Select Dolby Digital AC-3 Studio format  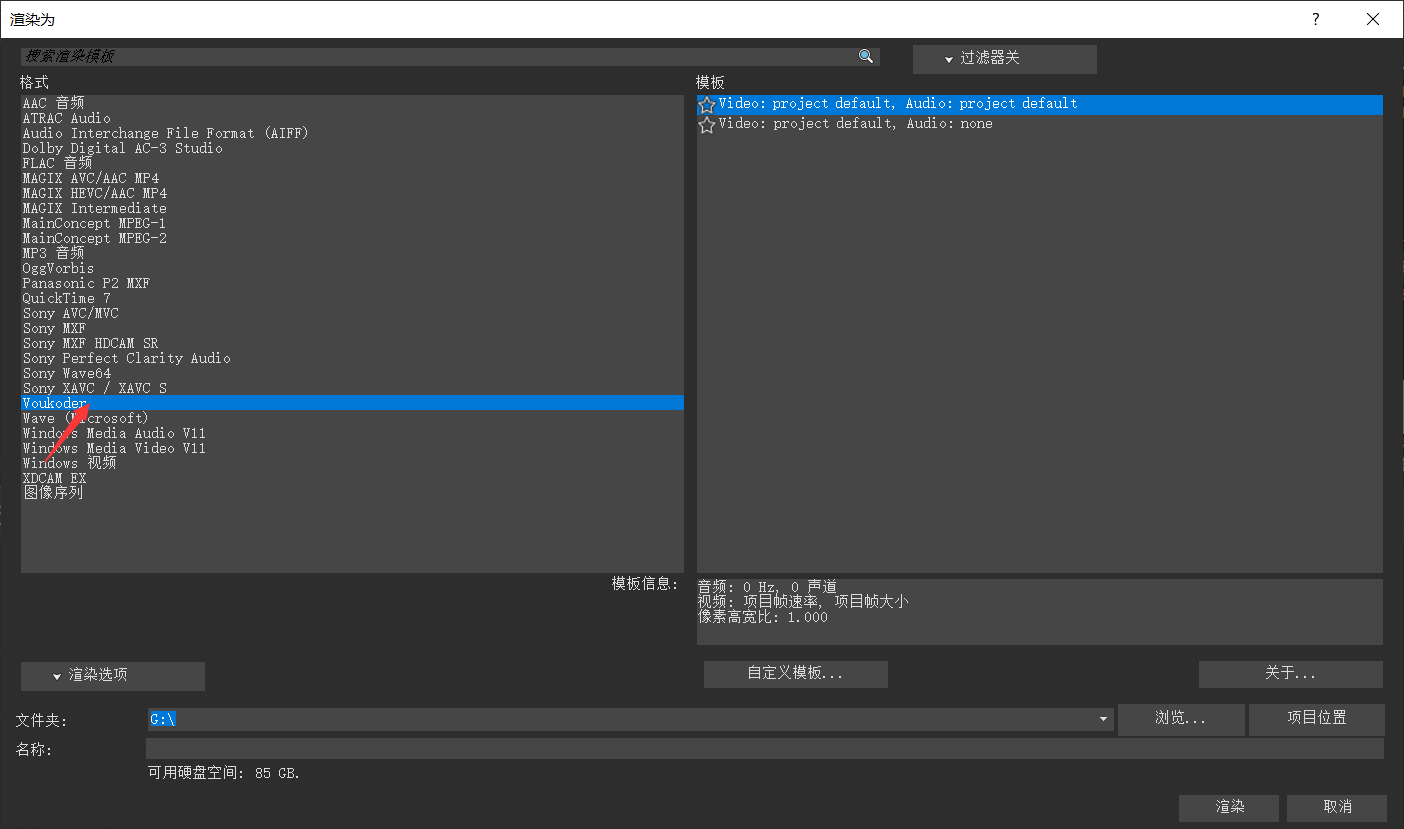pos(352,148)
